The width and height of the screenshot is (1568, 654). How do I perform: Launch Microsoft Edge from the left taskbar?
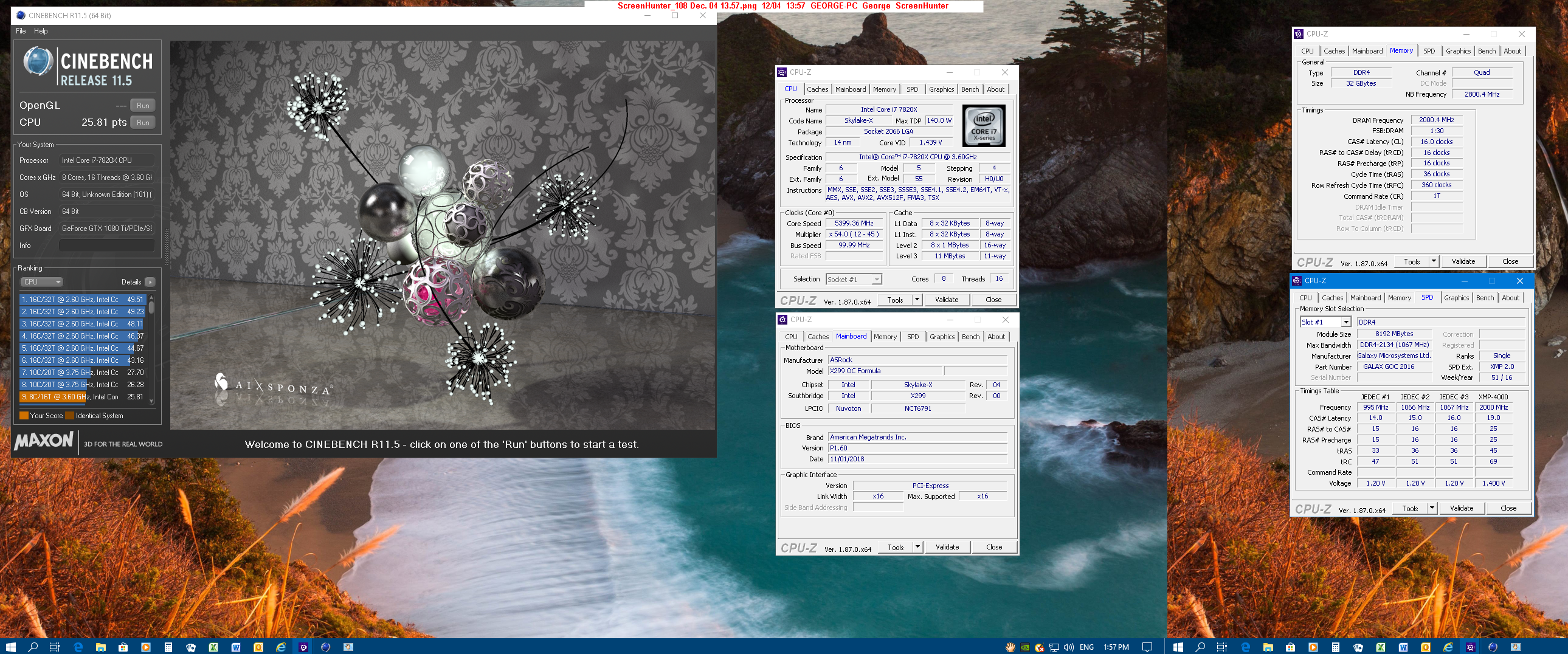pos(78,647)
